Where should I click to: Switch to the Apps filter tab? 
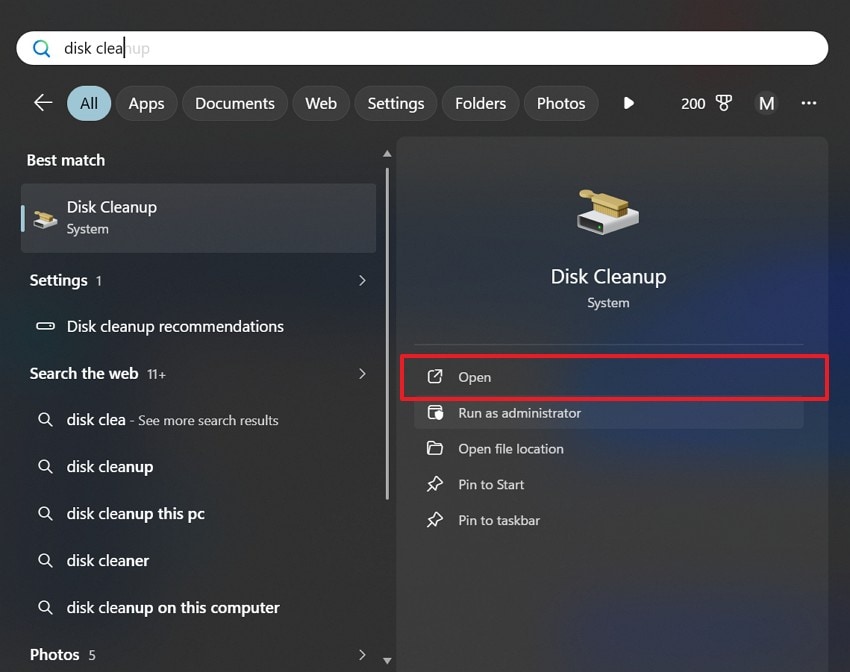[146, 103]
